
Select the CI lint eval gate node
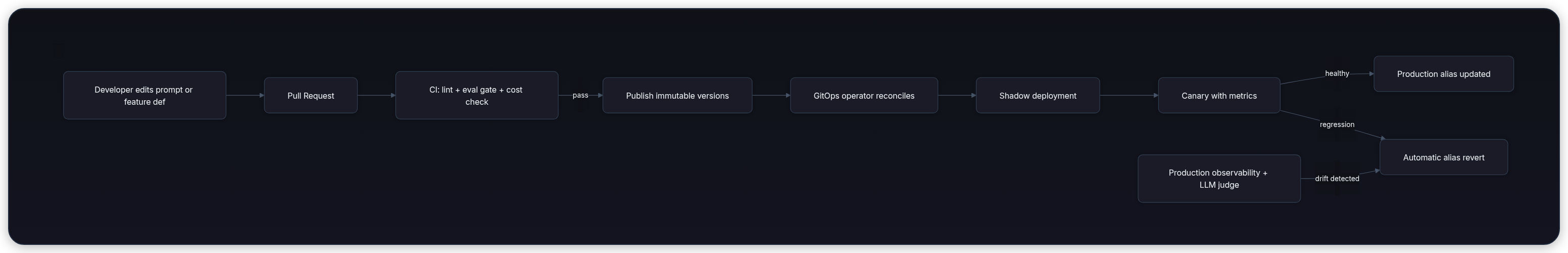[x=476, y=95]
